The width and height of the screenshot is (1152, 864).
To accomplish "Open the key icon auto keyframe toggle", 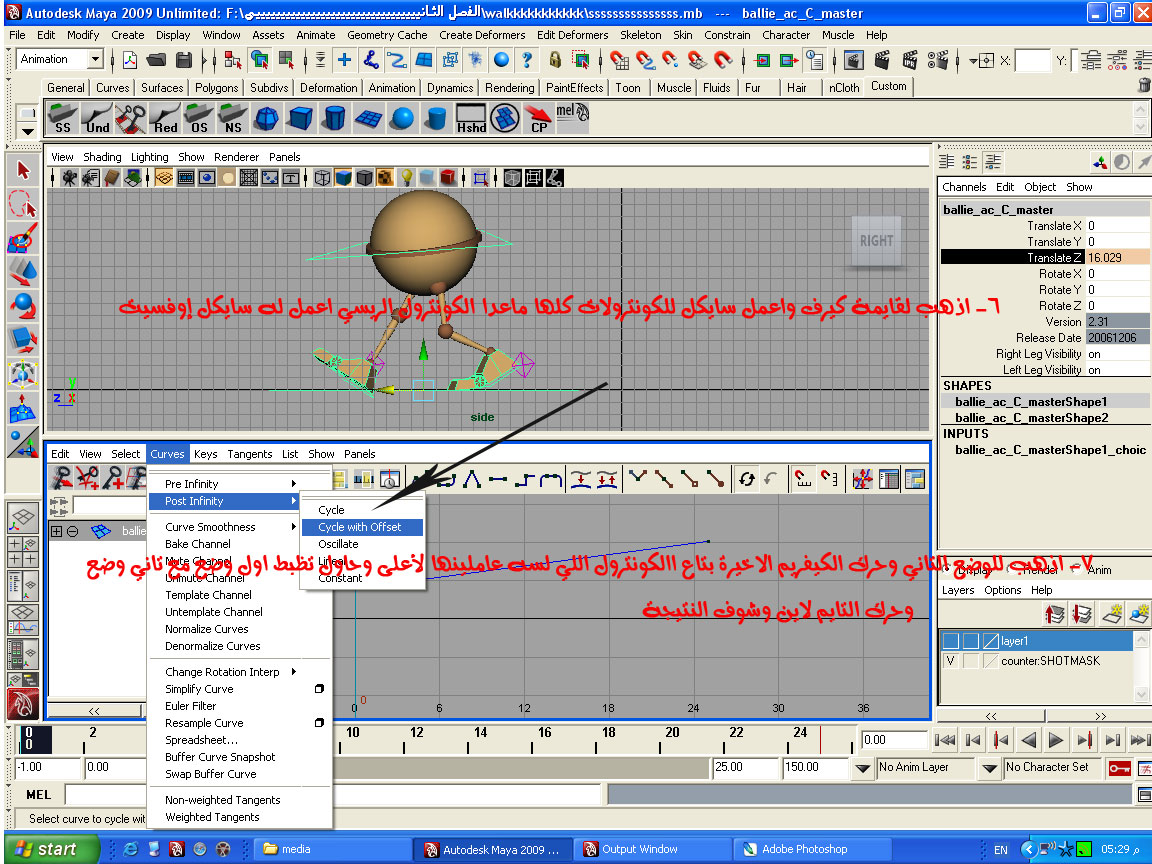I will point(1120,768).
